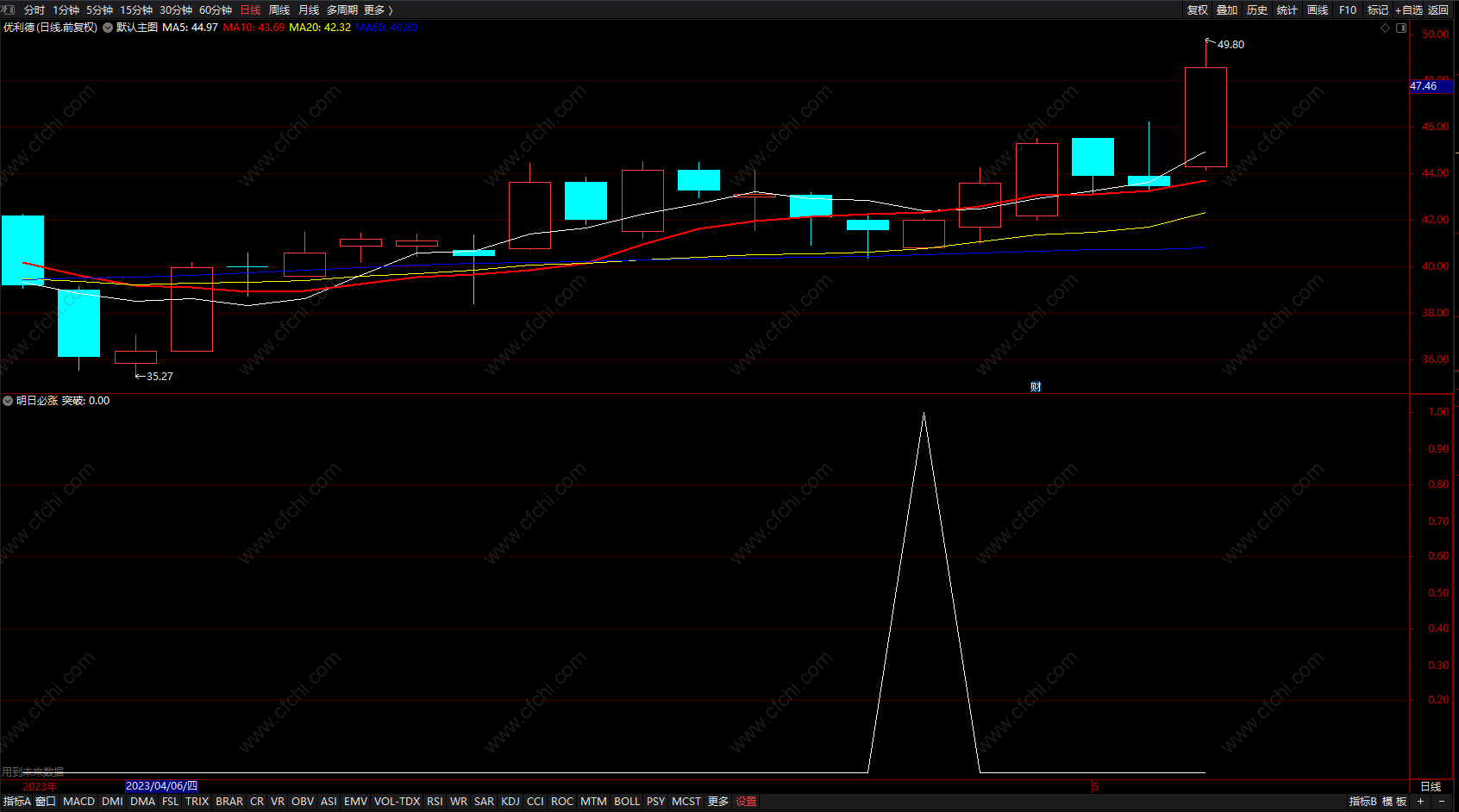1459x812 pixels.
Task: Click the 标记 mark button
Action: click(1378, 10)
